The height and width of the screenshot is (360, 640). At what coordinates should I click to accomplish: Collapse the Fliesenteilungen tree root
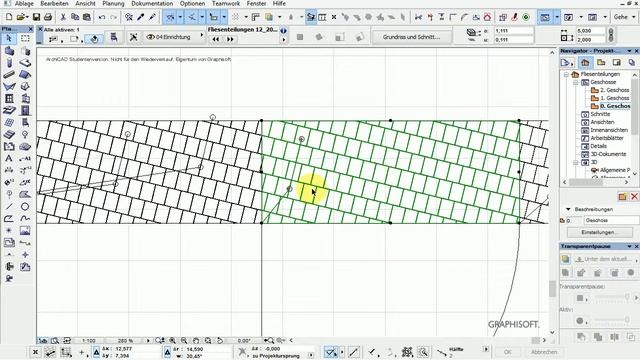[566, 74]
